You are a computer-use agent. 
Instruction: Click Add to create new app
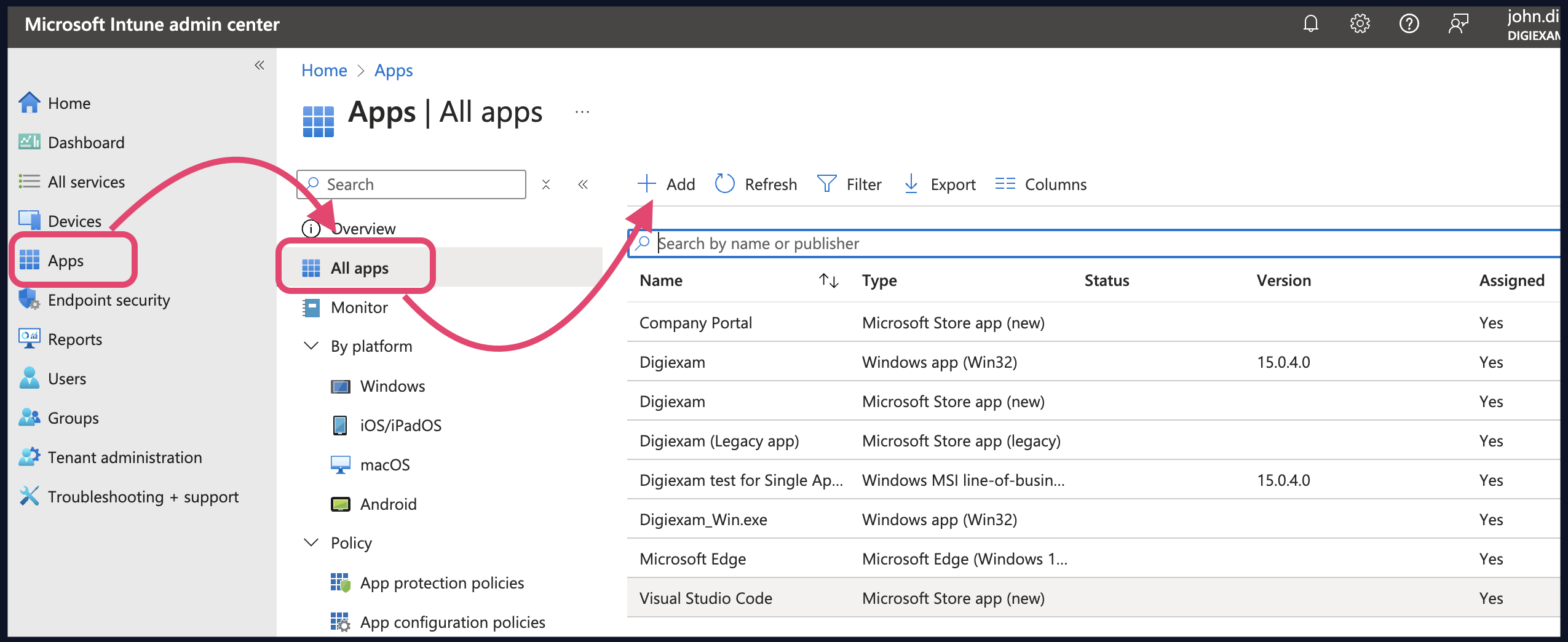(x=667, y=184)
